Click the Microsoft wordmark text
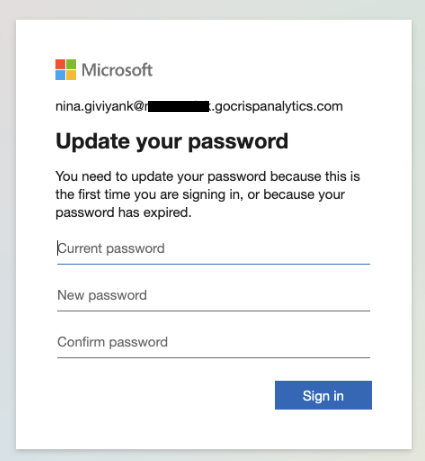Image resolution: width=425 pixels, height=461 pixels. coord(117,70)
